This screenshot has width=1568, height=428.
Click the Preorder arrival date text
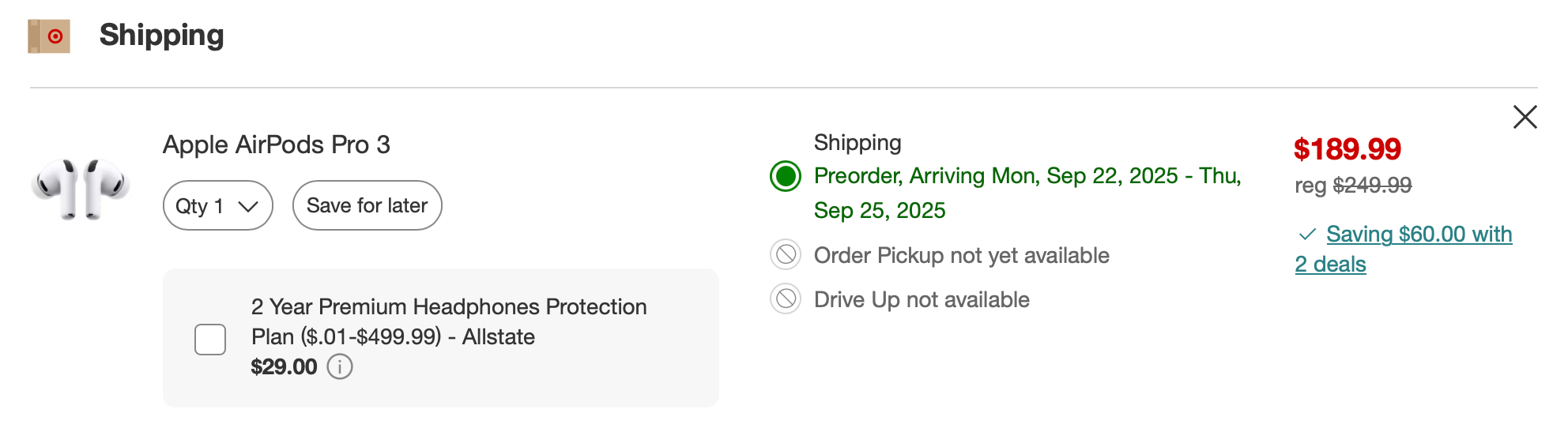(1027, 176)
